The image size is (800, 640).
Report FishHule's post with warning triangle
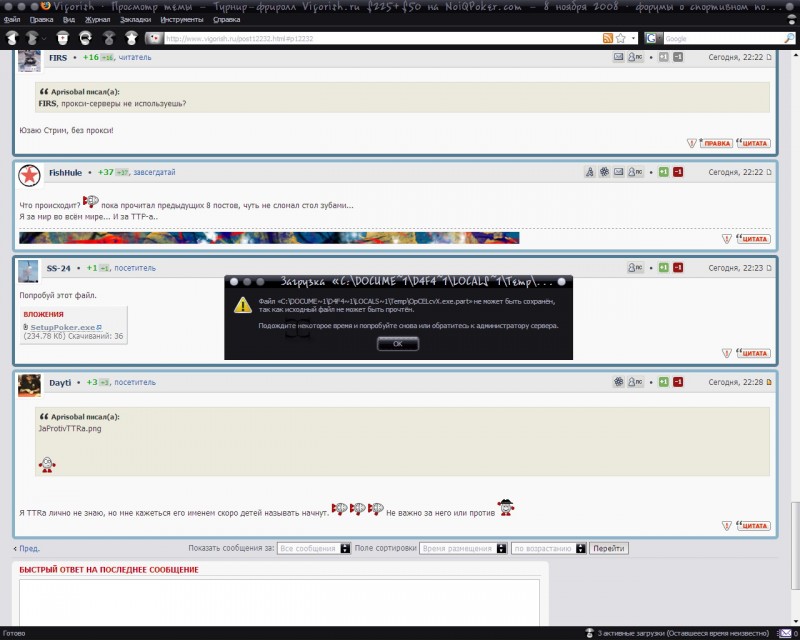coord(727,239)
